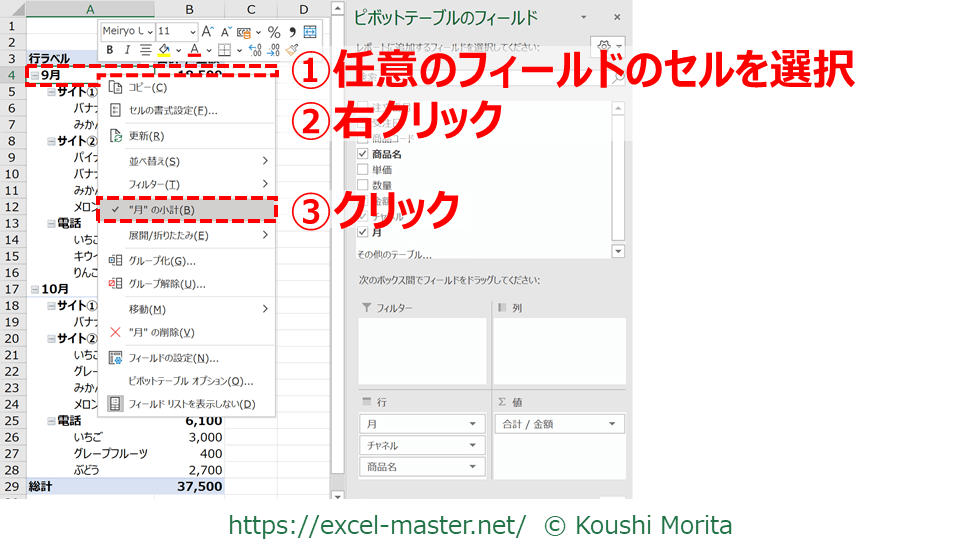Viewport: 960px width, 540px height.
Task: Click the format painter brush icon
Action: pos(292,49)
